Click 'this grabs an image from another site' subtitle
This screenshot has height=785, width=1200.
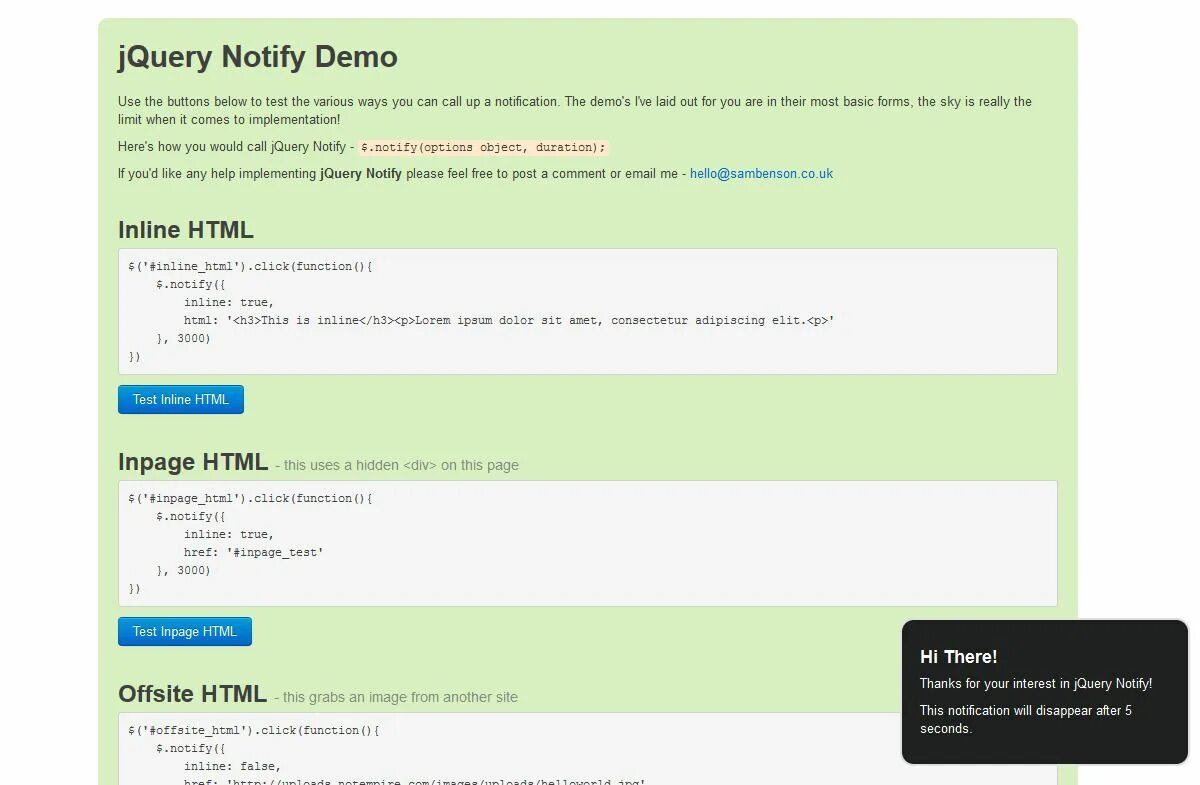point(396,697)
